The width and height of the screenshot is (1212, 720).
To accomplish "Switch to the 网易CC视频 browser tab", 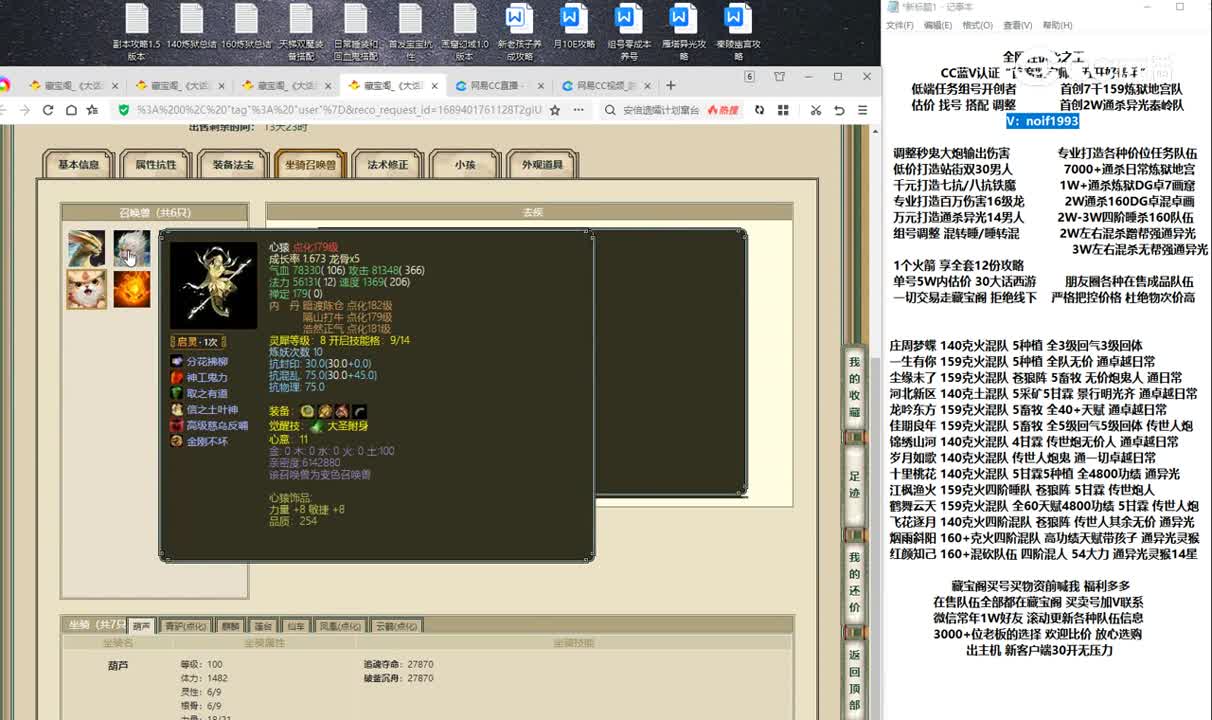I will point(606,86).
